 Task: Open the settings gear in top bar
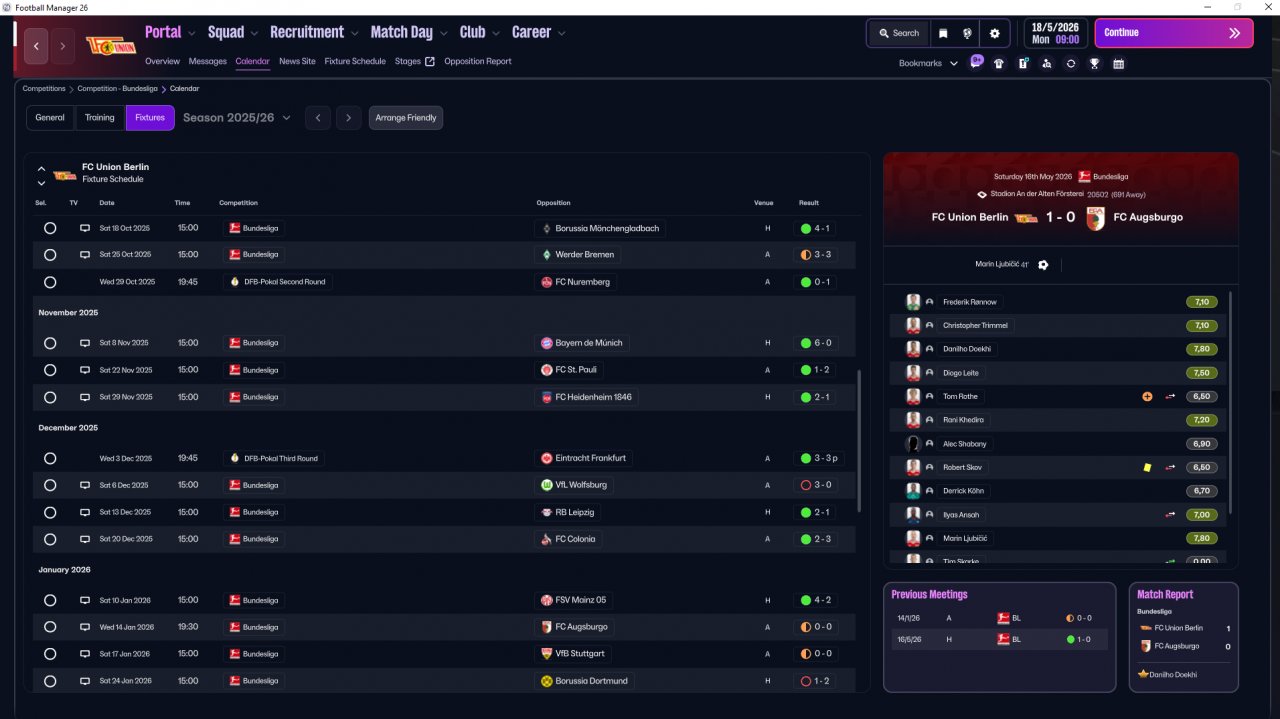tap(994, 33)
